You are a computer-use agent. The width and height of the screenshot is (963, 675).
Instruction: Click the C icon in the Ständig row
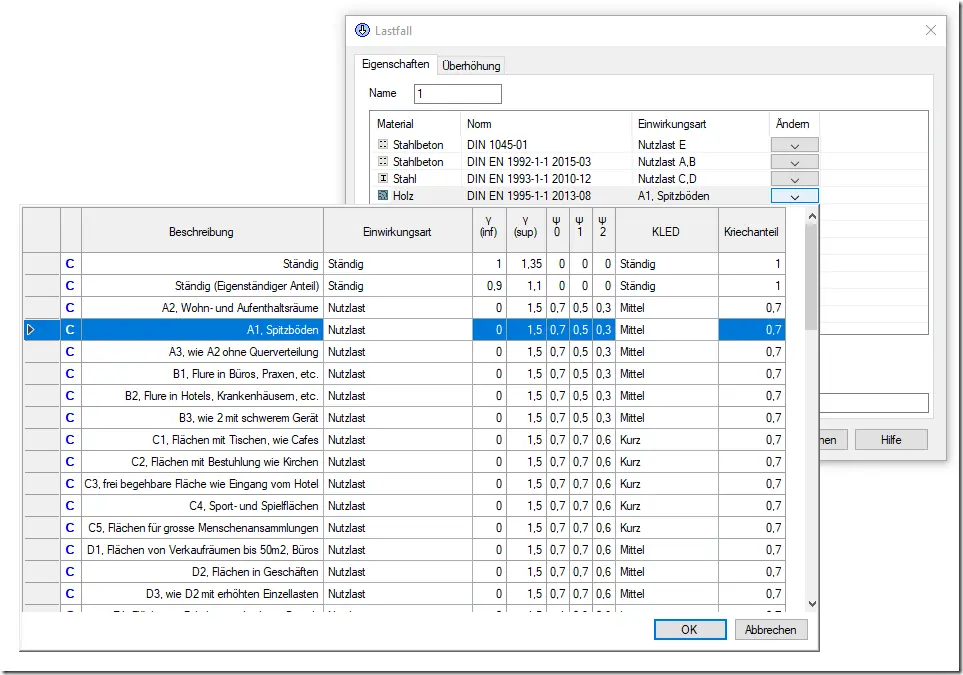pyautogui.click(x=70, y=264)
